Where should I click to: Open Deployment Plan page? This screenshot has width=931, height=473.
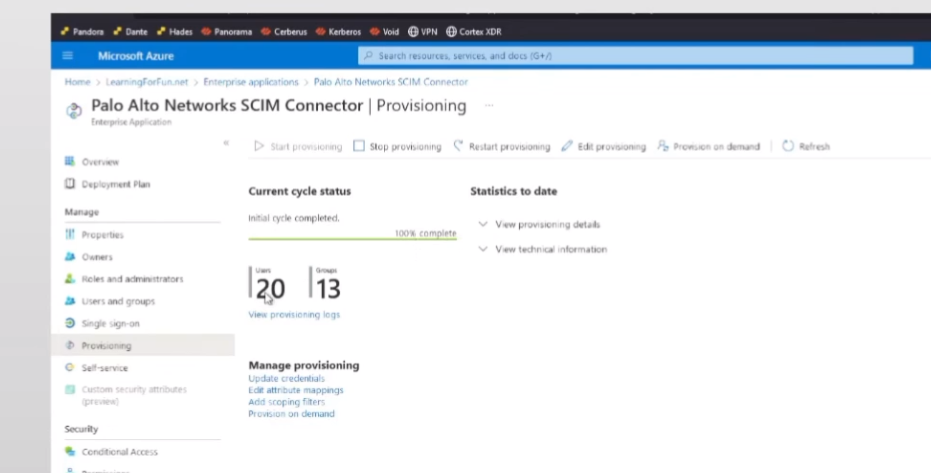(116, 184)
